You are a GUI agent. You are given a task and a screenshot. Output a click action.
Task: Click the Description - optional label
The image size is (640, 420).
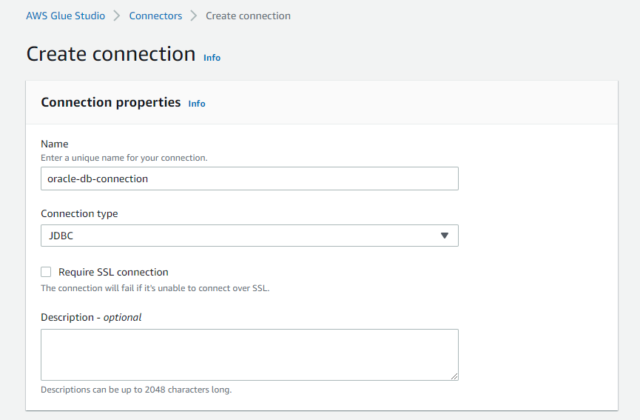click(91, 317)
